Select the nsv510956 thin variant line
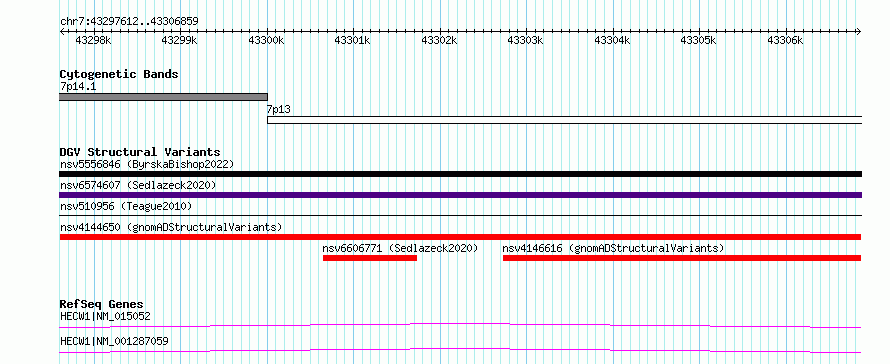 (x=461, y=216)
